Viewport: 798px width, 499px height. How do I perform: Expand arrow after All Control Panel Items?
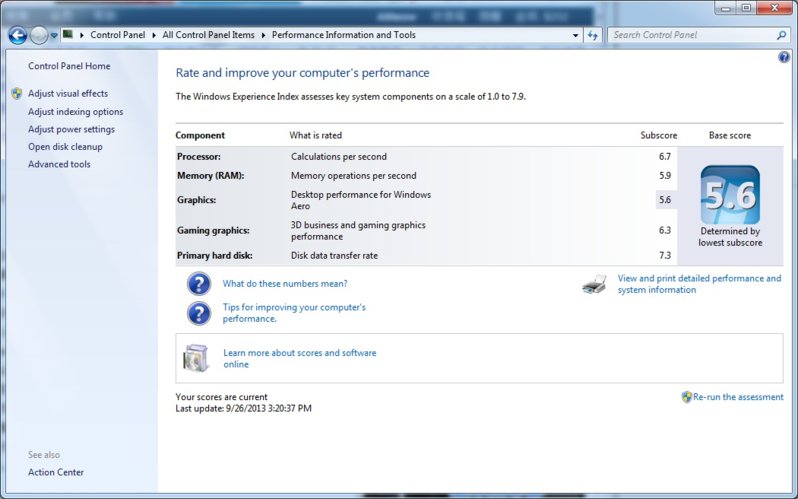[263, 35]
